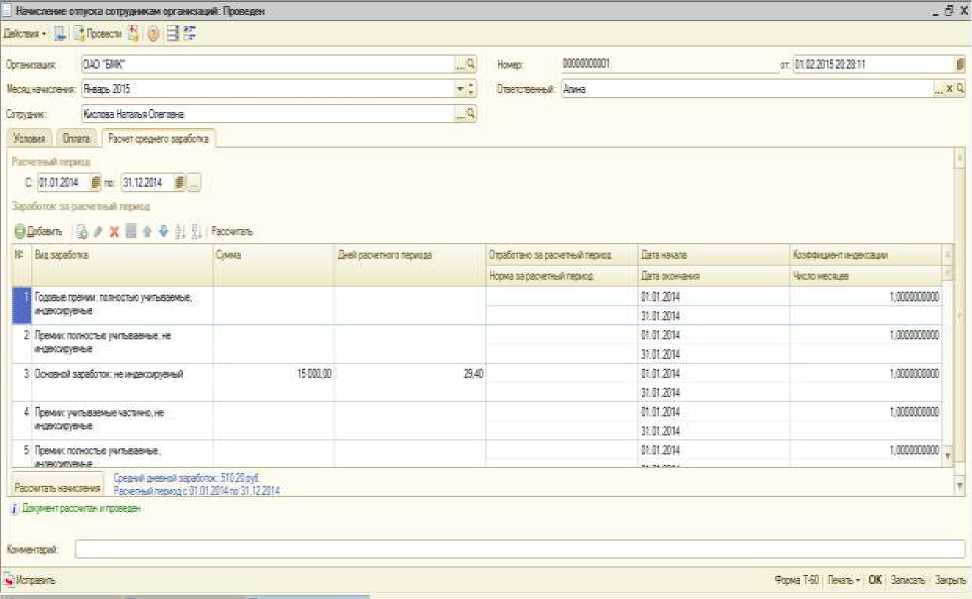This screenshot has width=972, height=599.
Task: Clear the Ответственный field with X icon
Action: tap(948, 89)
